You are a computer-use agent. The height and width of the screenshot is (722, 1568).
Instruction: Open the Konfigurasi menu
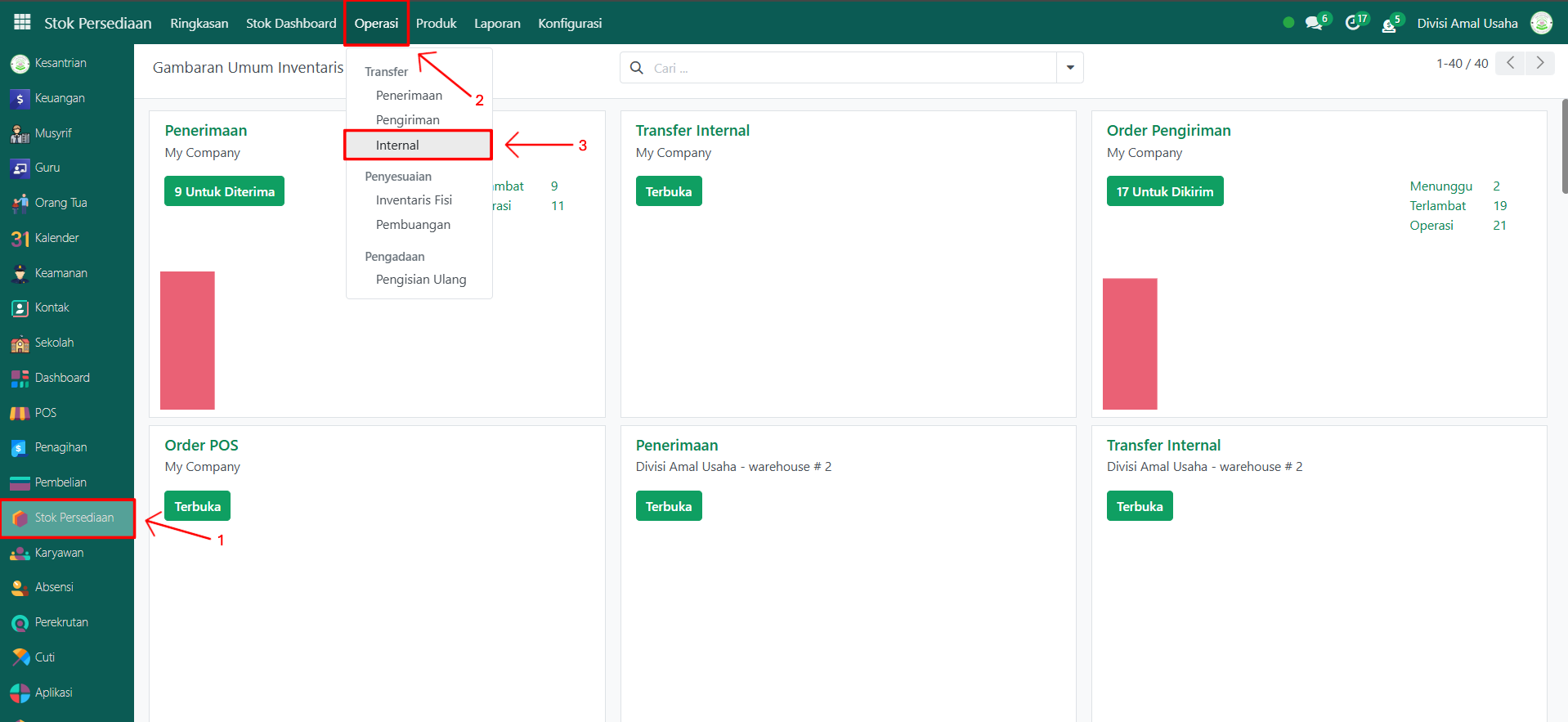click(570, 23)
